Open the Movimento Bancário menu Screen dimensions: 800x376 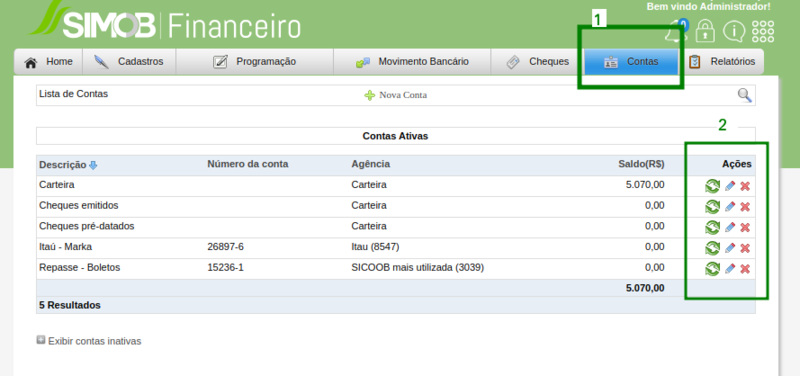412,62
